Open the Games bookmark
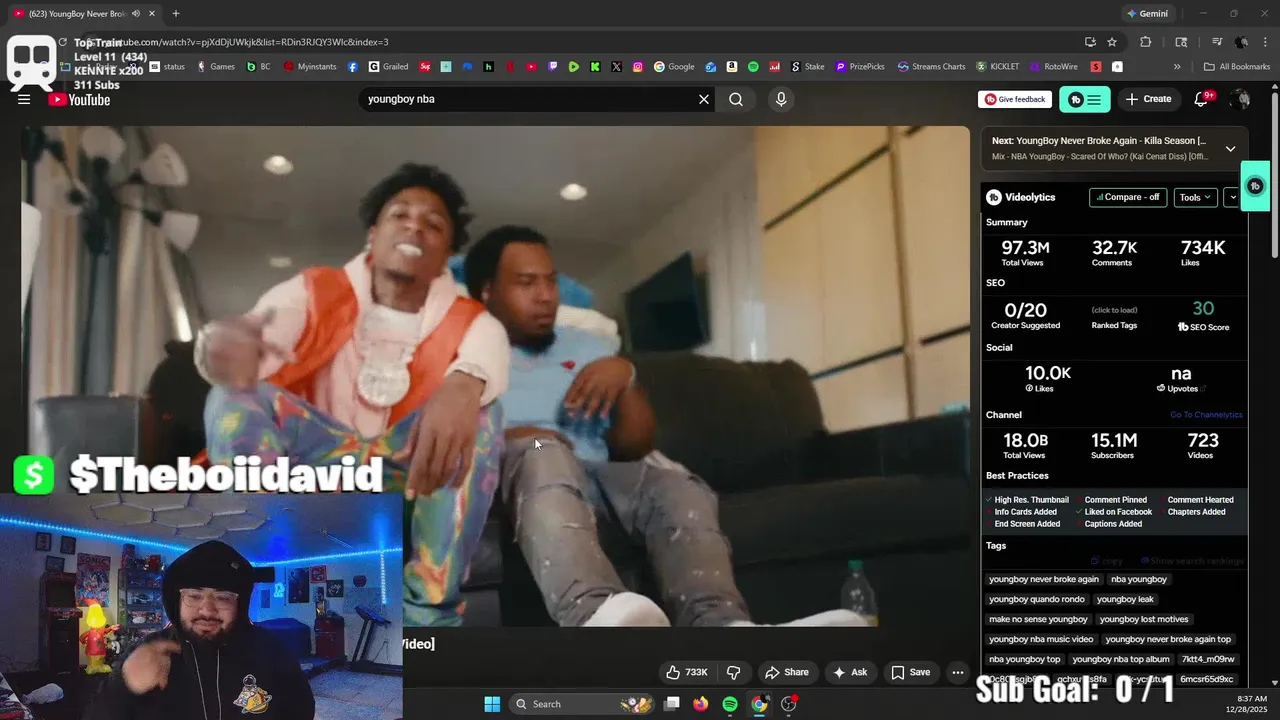The height and width of the screenshot is (720, 1280). (x=216, y=67)
